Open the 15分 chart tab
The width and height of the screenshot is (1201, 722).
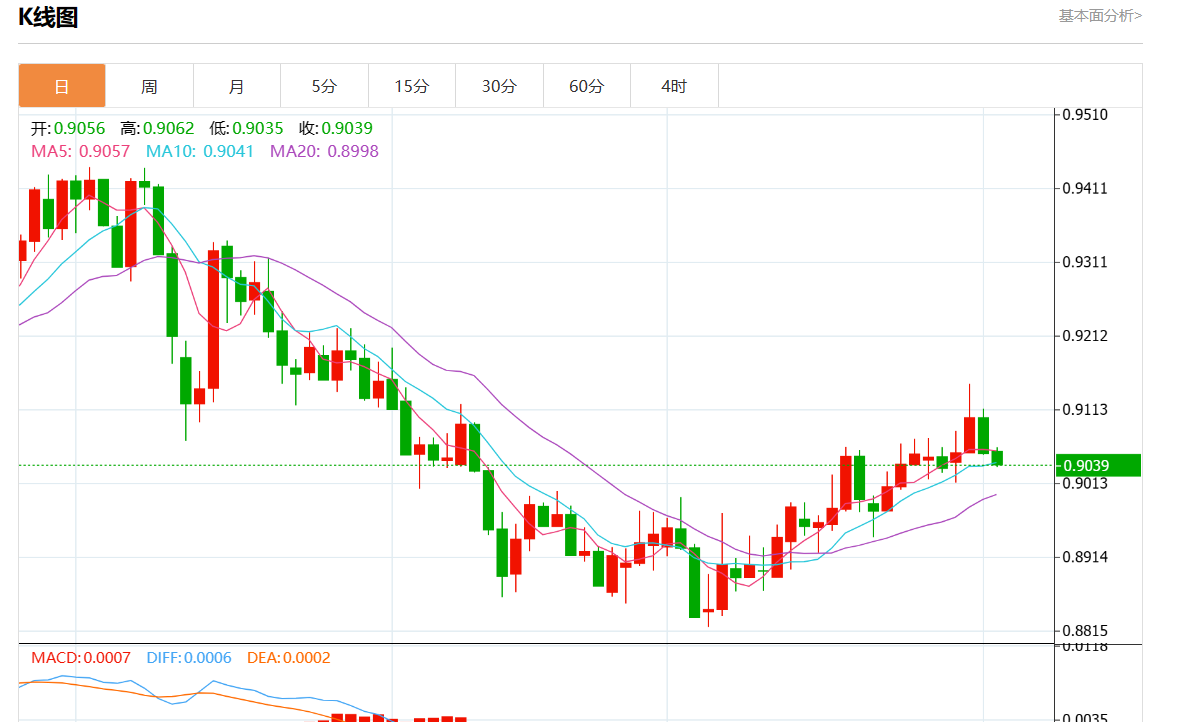[x=412, y=86]
